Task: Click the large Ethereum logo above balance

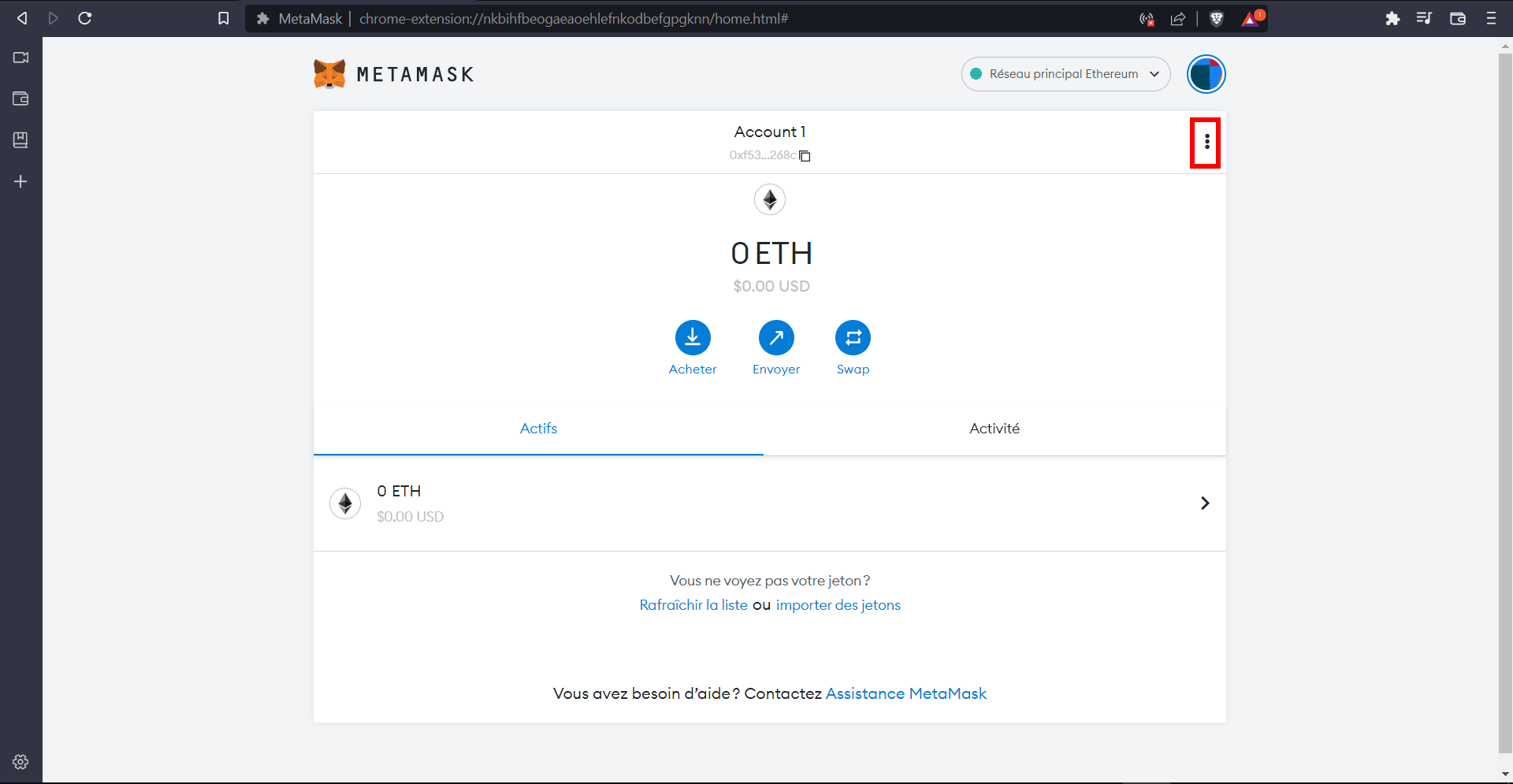Action: point(770,199)
